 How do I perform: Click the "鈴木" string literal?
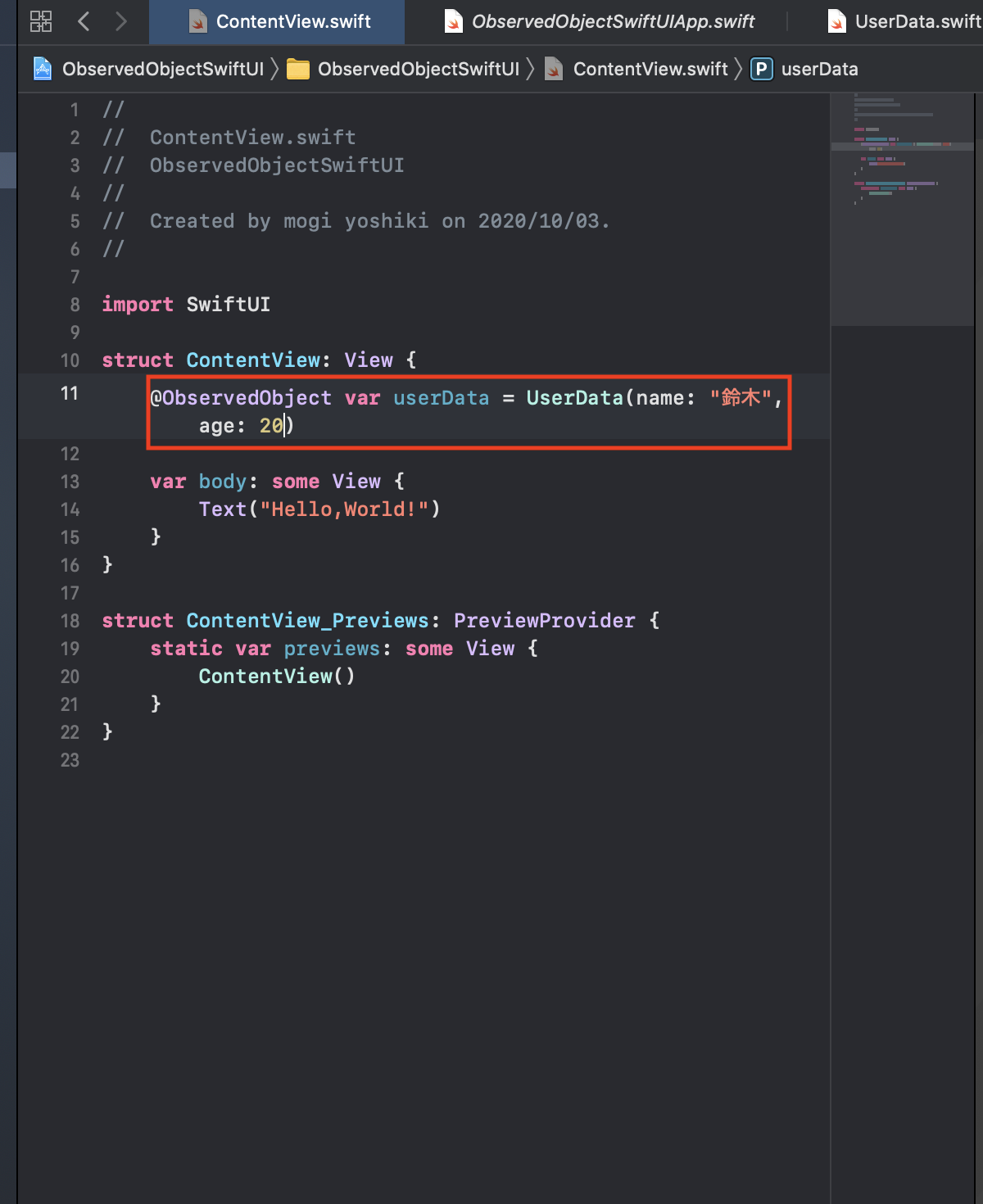[x=741, y=398]
